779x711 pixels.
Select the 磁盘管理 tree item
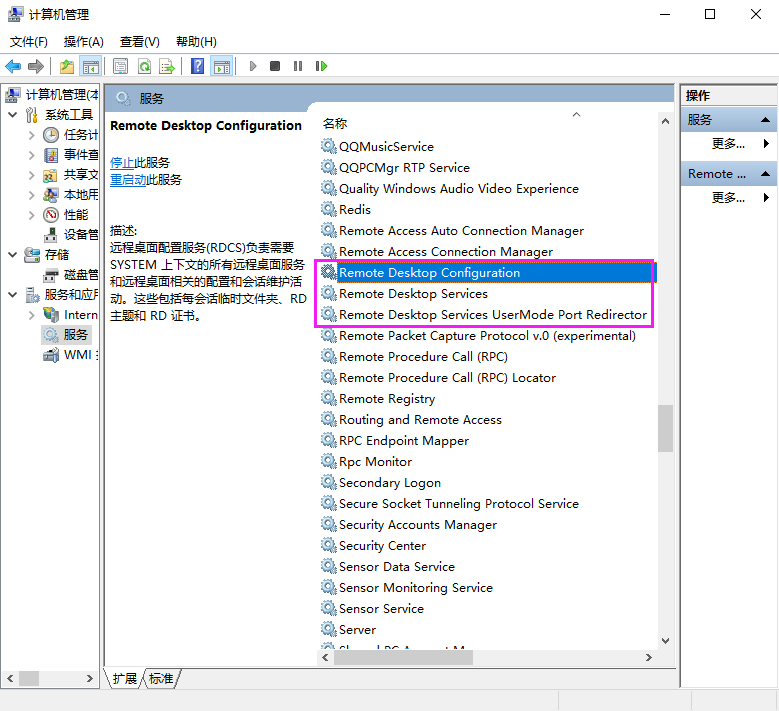[x=71, y=275]
